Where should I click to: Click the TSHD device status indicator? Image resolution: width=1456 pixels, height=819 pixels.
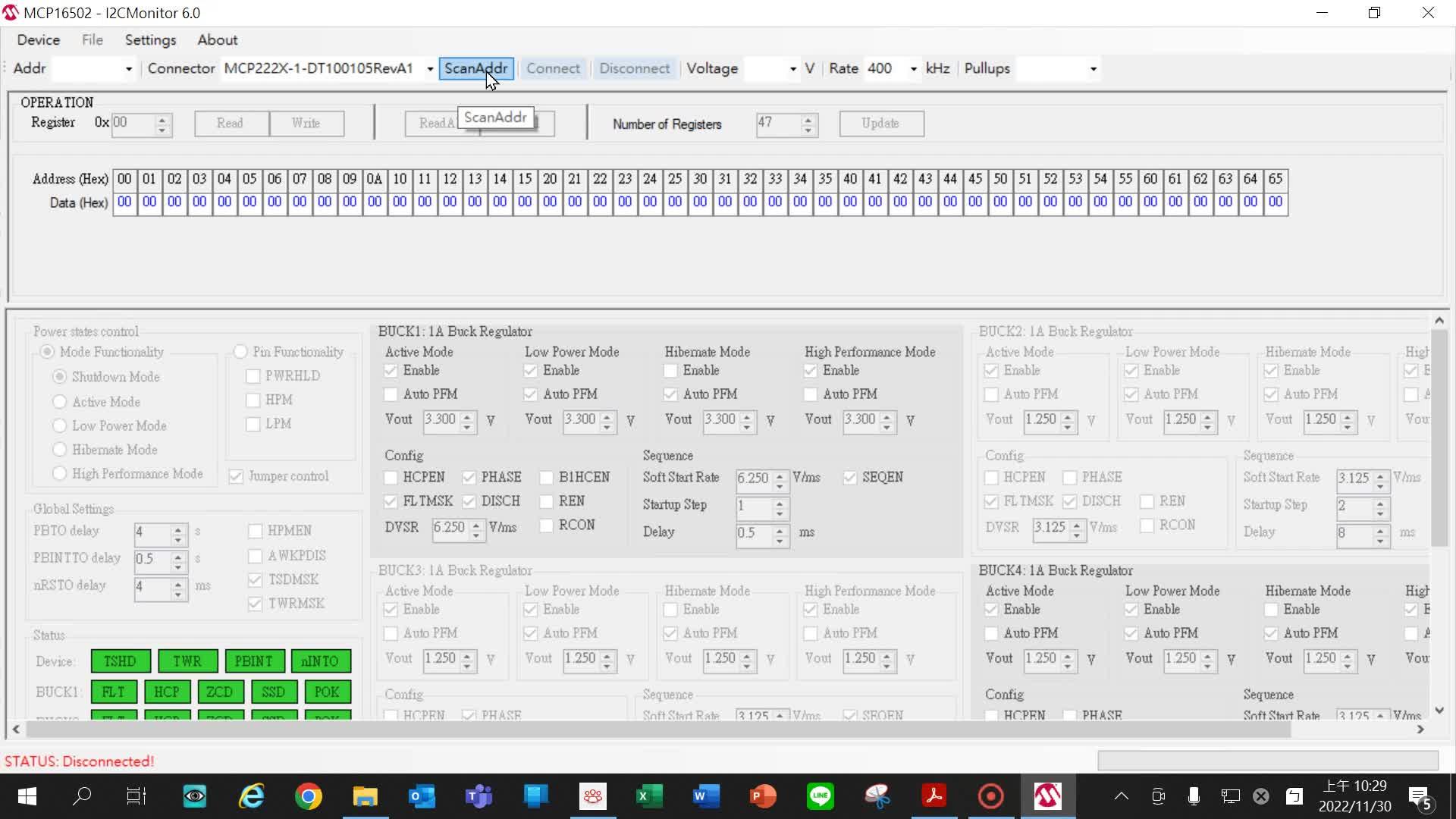coord(121,661)
